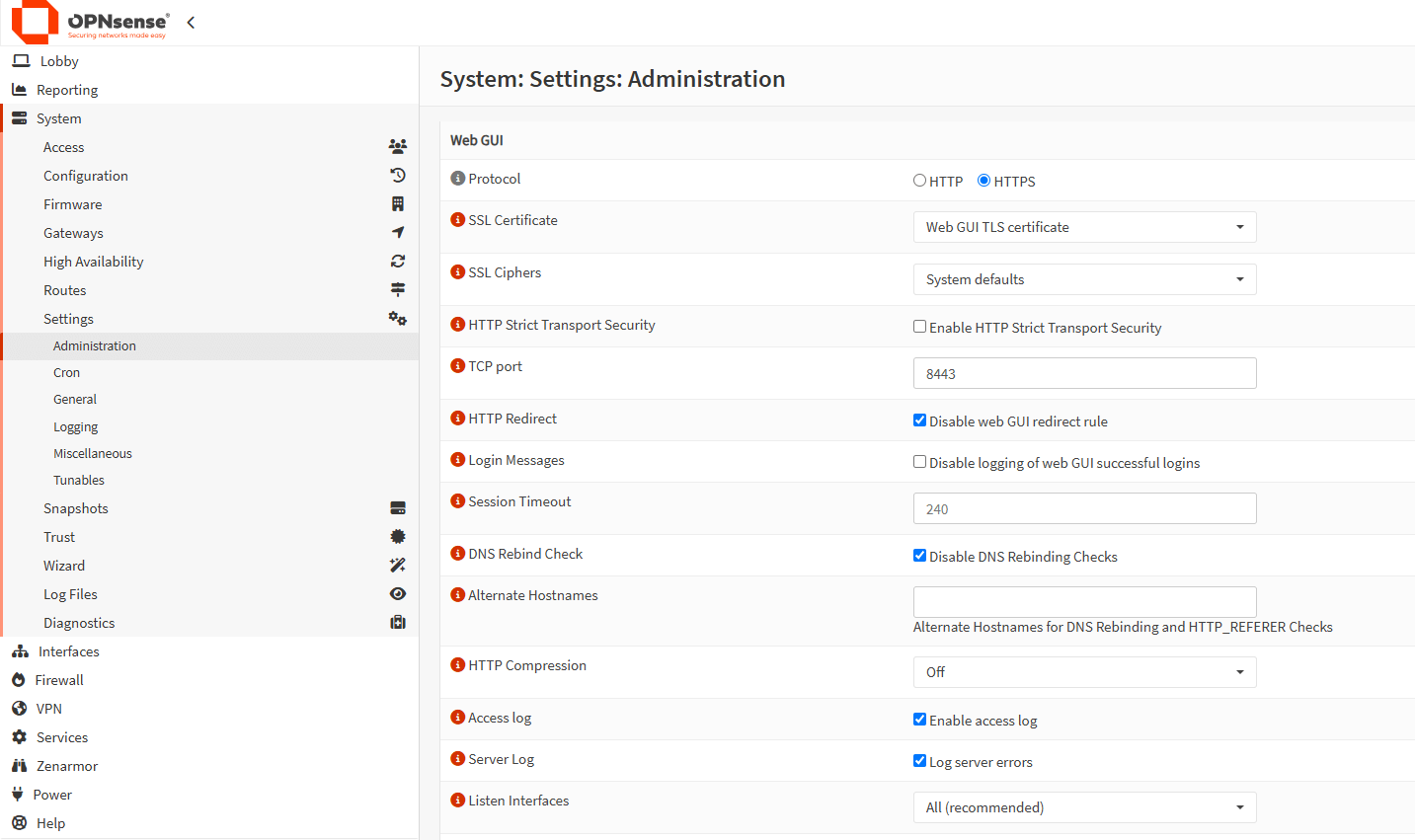Click the High Availability sync icon

point(398,261)
